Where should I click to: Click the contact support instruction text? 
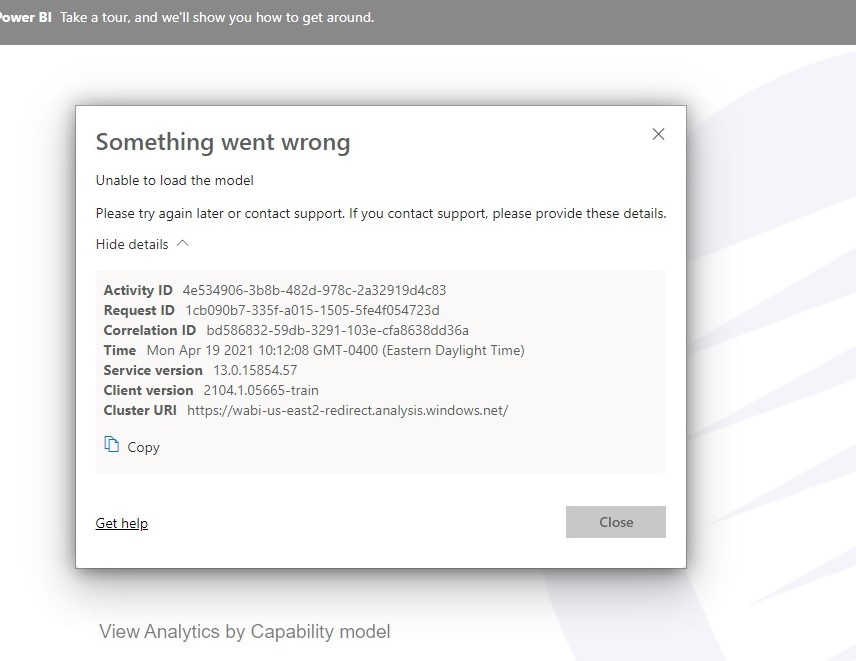pyautogui.click(x=380, y=213)
